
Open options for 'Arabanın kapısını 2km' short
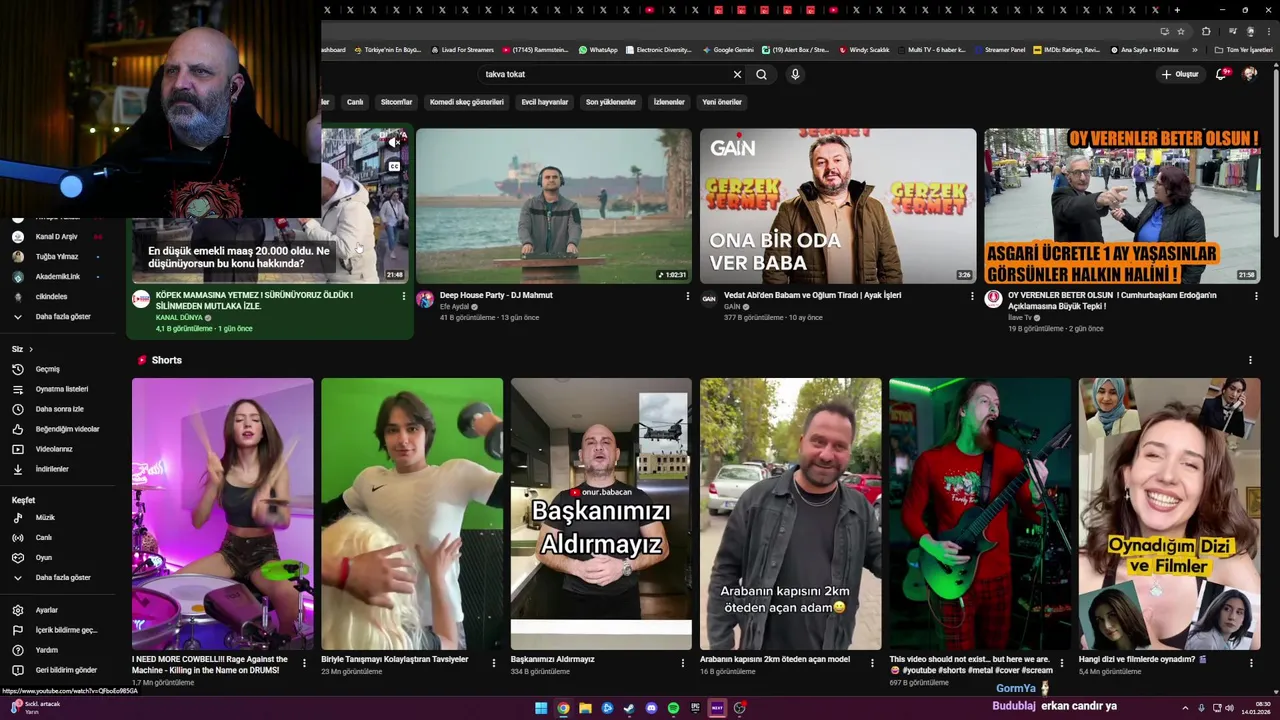click(x=872, y=662)
